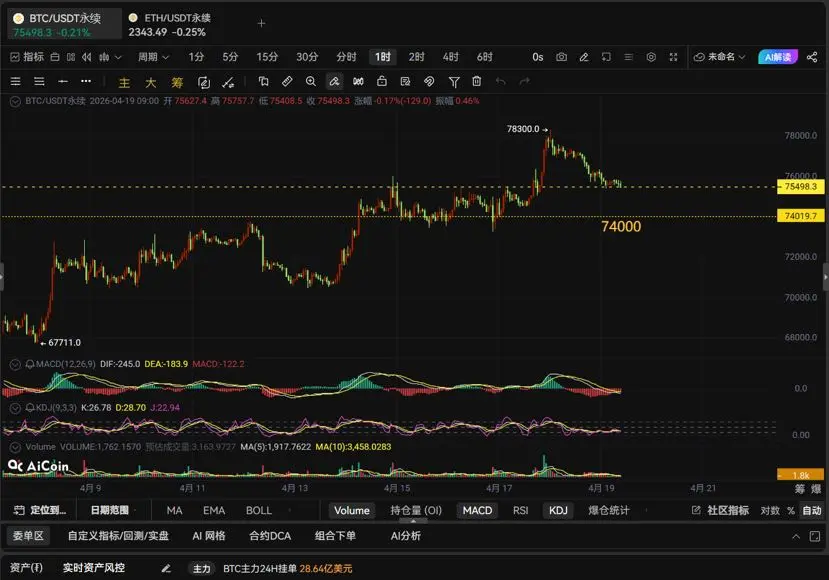Open 日期范围 date range selector
829x580 pixels.
click(x=109, y=510)
